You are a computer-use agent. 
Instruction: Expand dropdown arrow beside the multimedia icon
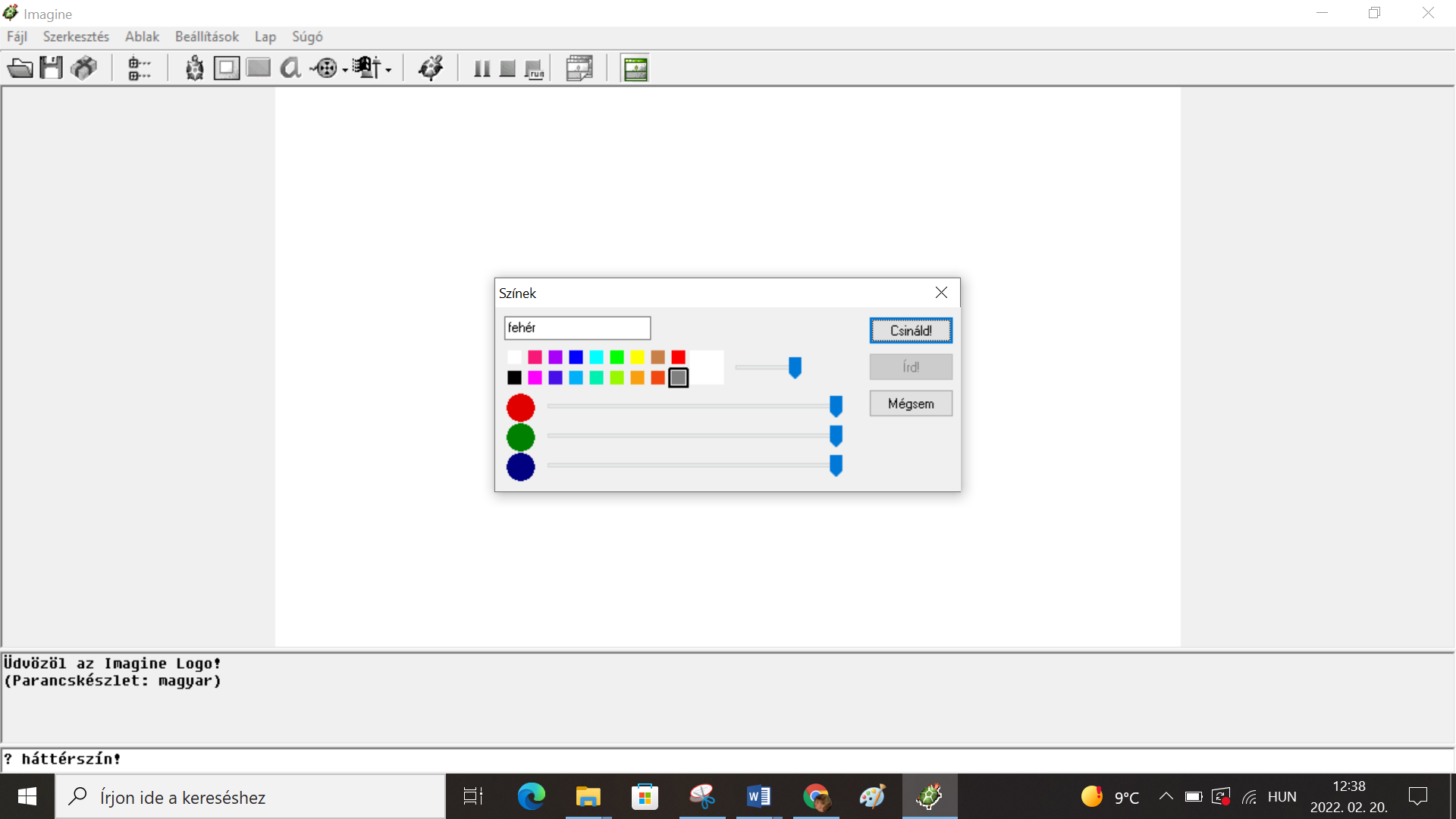click(x=388, y=70)
